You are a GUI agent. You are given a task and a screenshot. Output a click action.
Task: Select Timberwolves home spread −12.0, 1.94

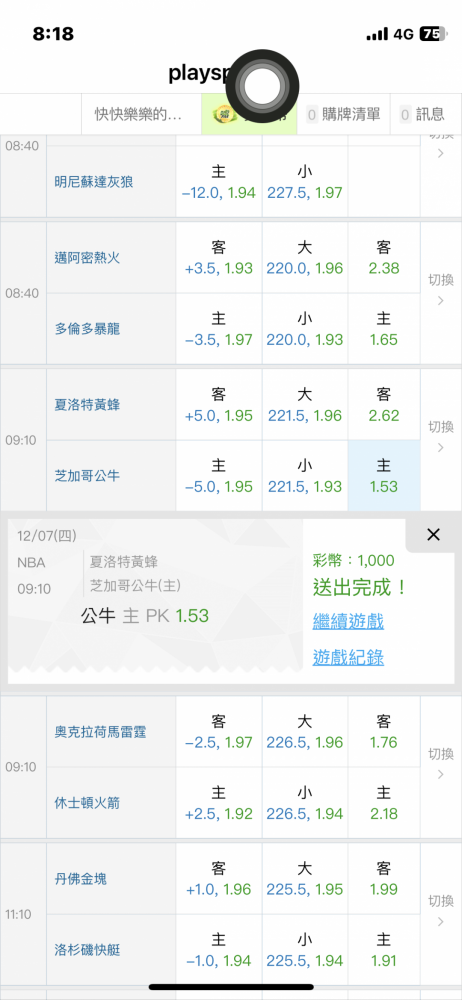[219, 182]
